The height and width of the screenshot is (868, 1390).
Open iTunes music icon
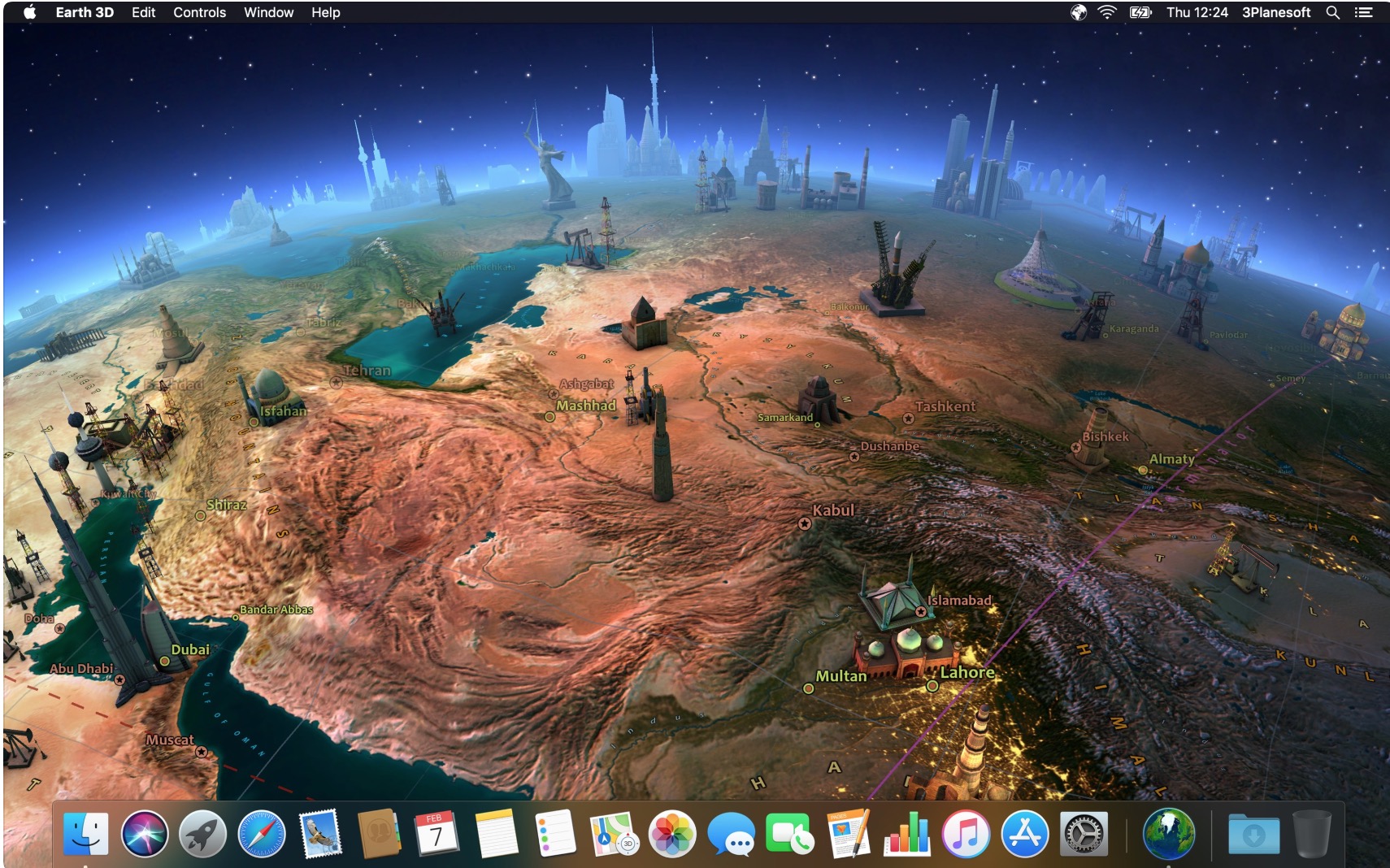[x=966, y=833]
